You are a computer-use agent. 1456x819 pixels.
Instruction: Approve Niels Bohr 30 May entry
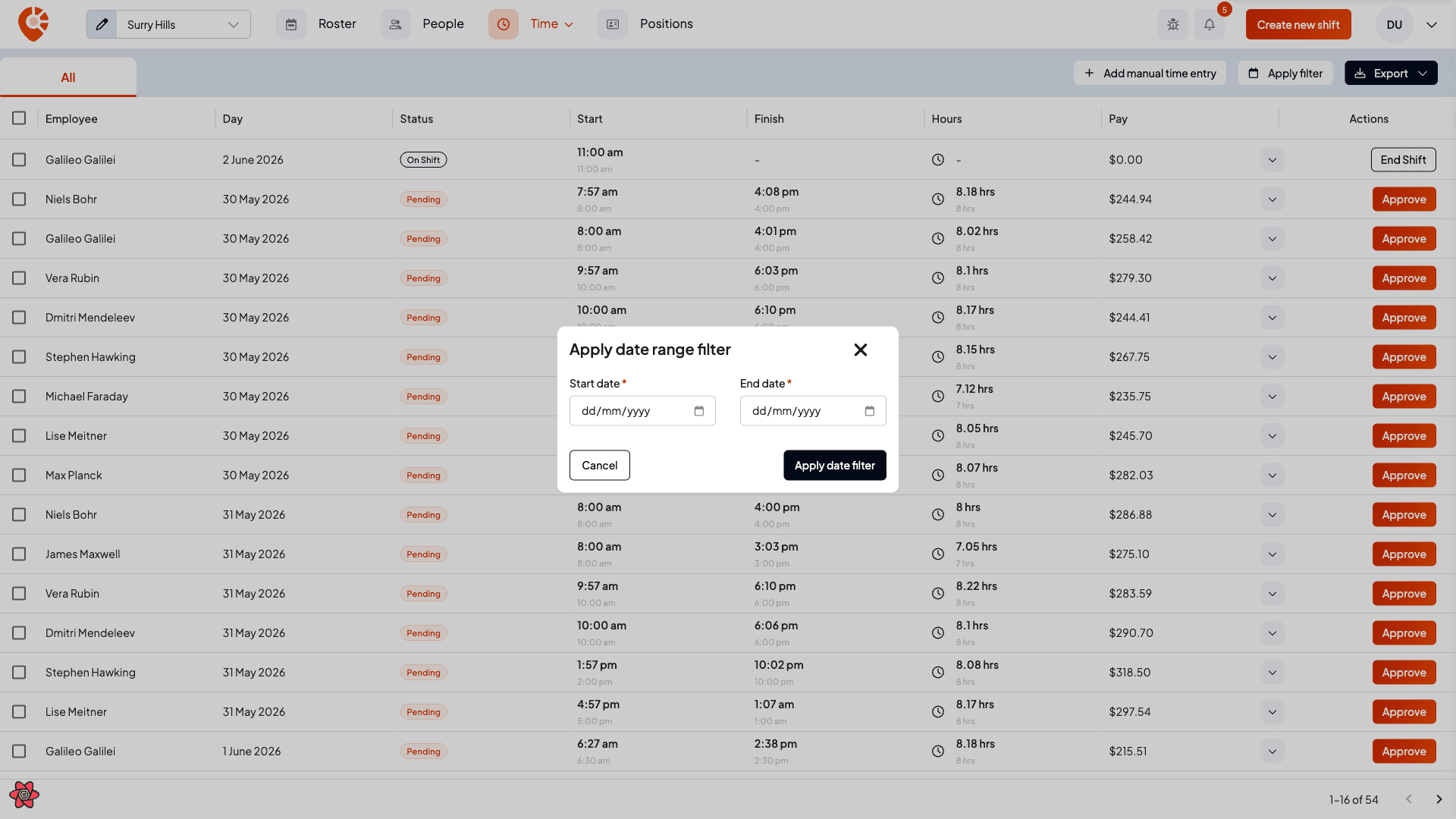(1404, 199)
